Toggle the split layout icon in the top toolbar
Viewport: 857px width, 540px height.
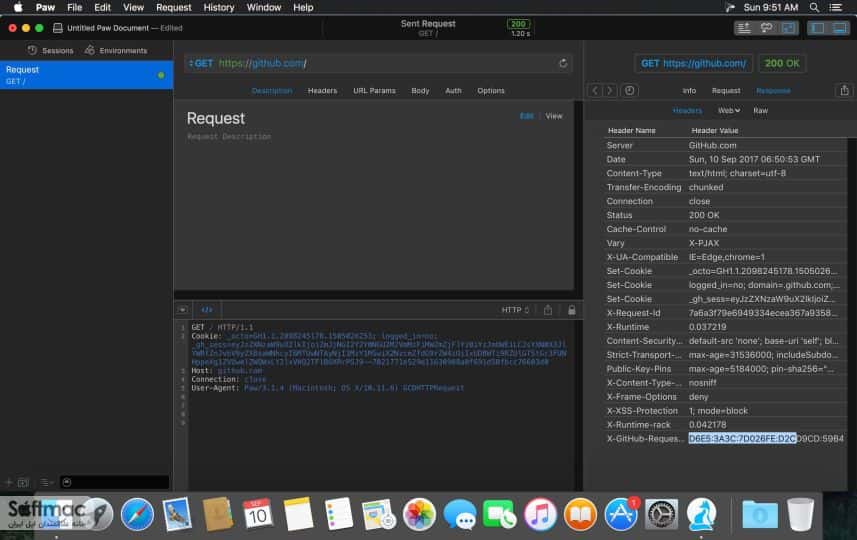(788, 28)
